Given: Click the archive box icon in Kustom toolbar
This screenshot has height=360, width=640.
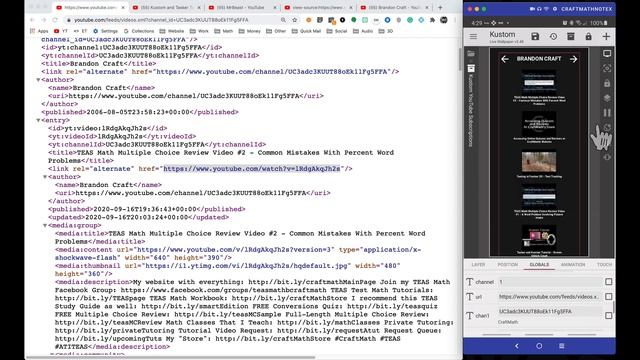Looking at the screenshot, I should point(571,36).
